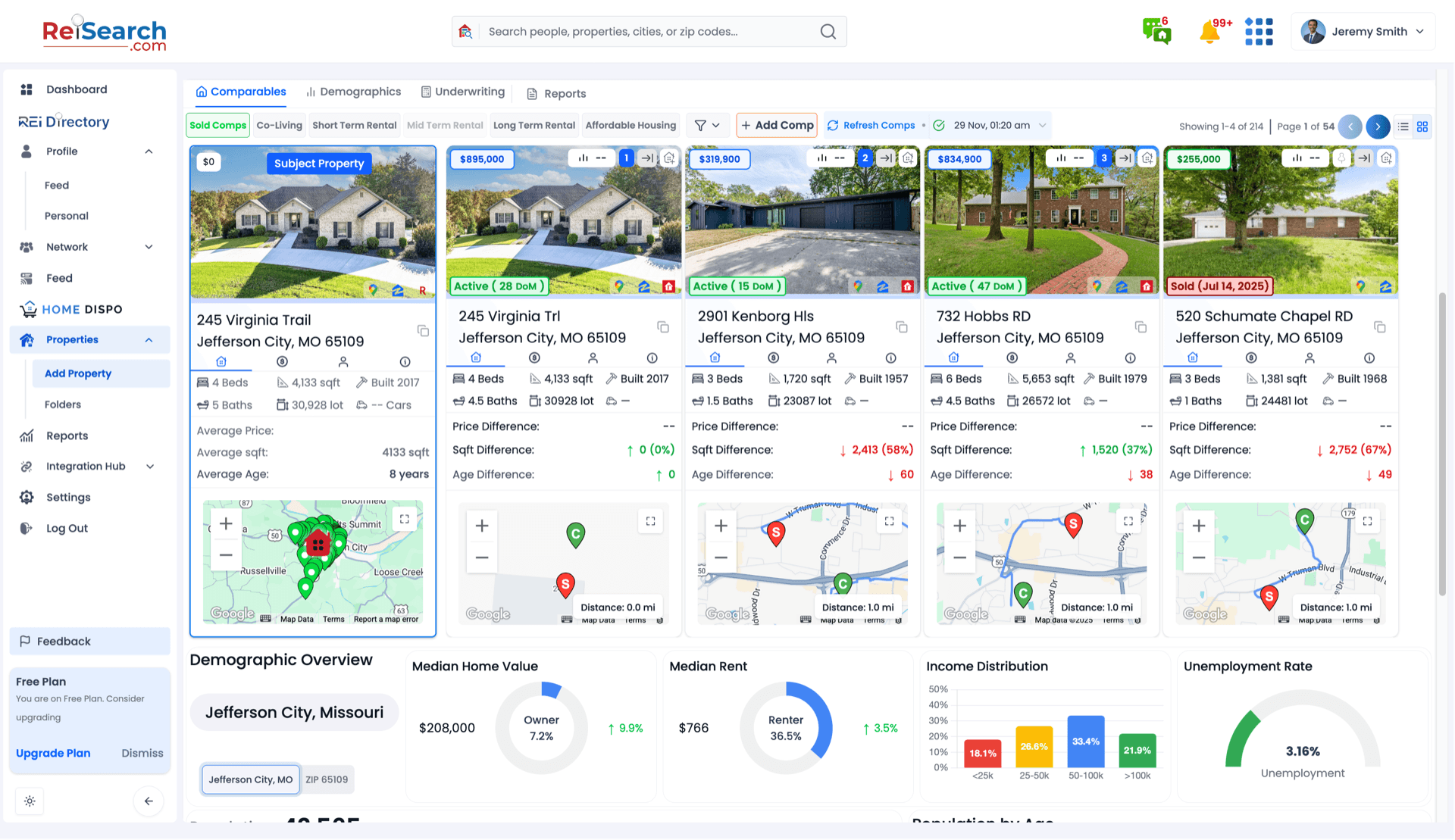The image size is (1455, 840).
Task: Click the 3.16% unemployment gauge
Action: 1302,729
